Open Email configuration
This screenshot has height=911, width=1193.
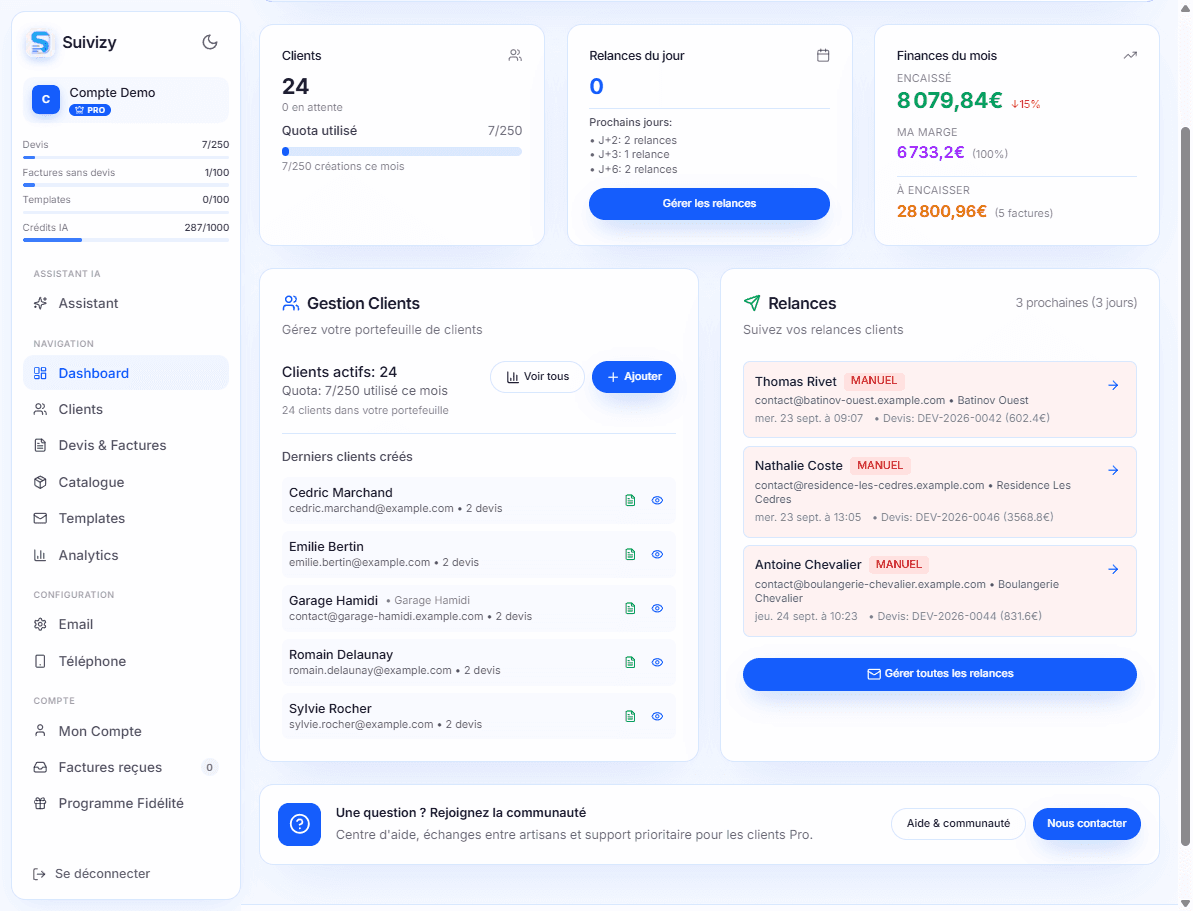[126, 624]
